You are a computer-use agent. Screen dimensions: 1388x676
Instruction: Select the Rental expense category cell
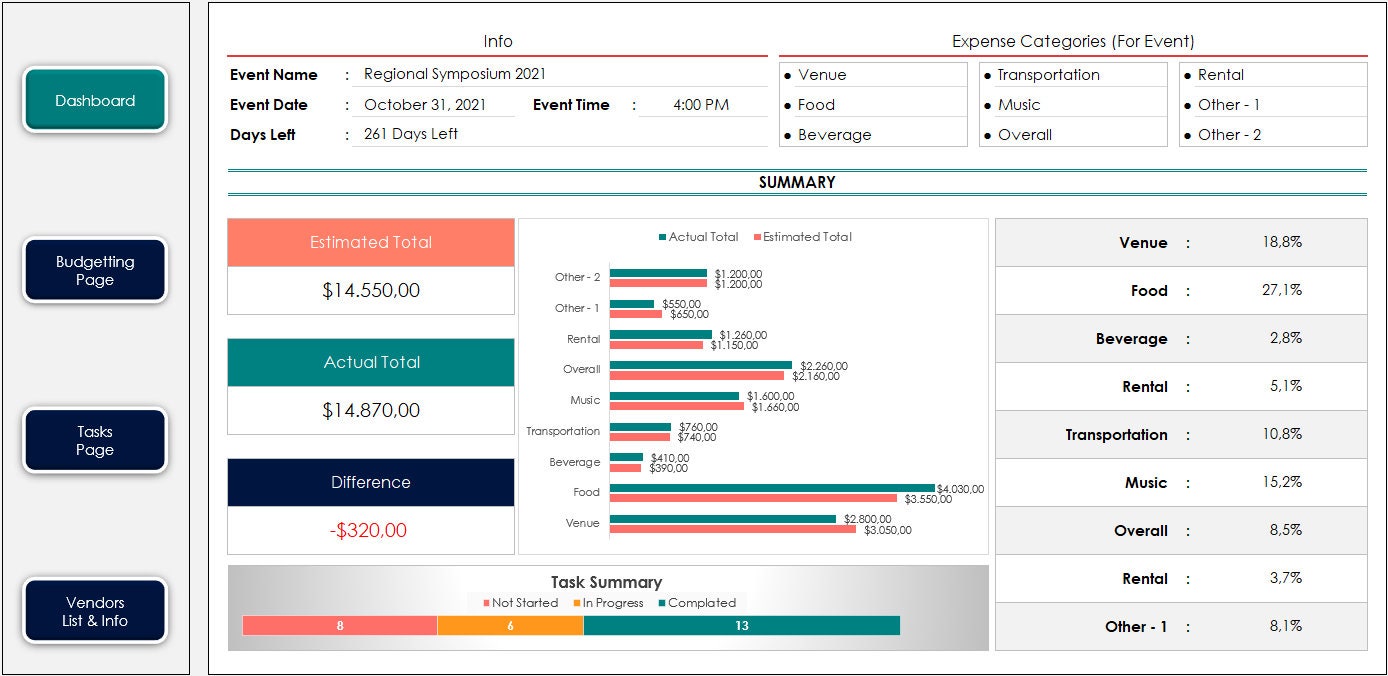click(x=1273, y=75)
